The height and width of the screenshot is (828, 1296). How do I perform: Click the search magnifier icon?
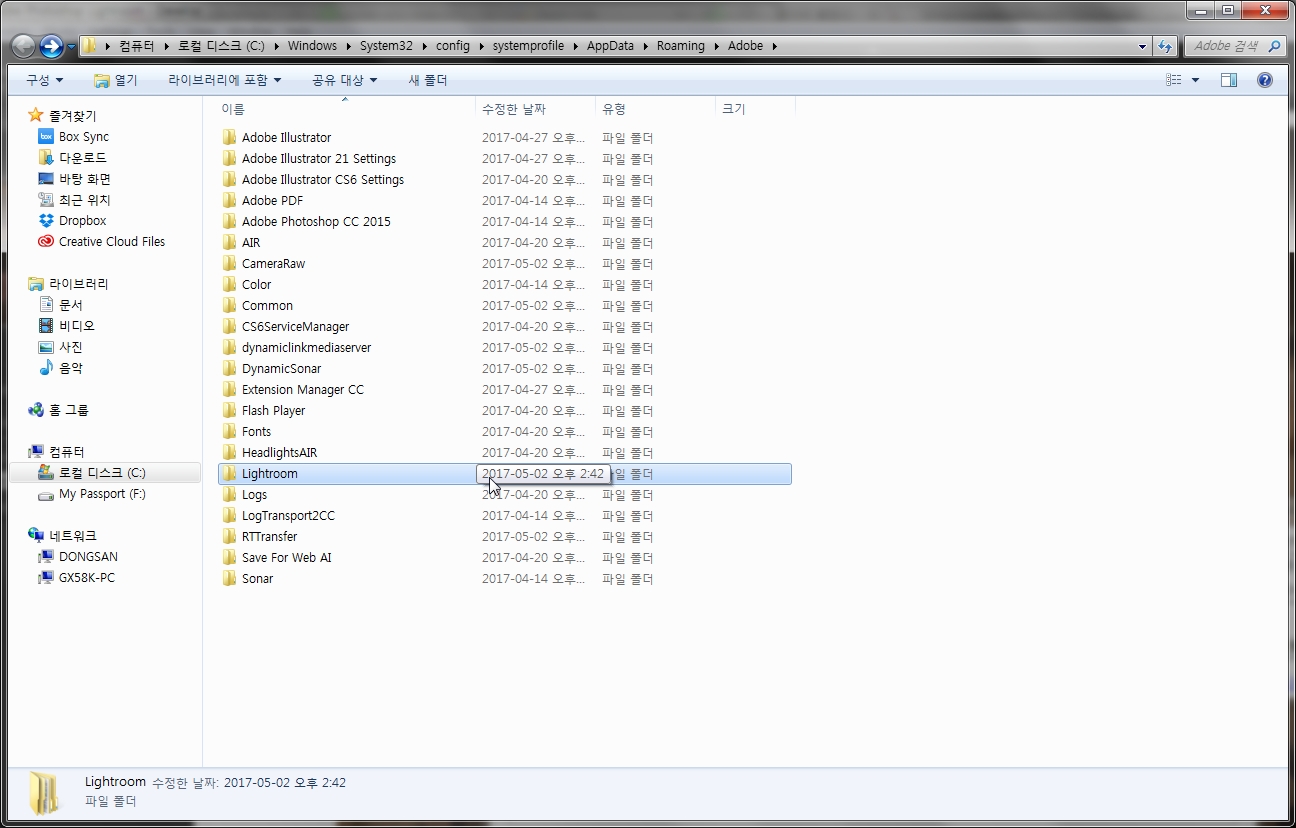(x=1274, y=46)
